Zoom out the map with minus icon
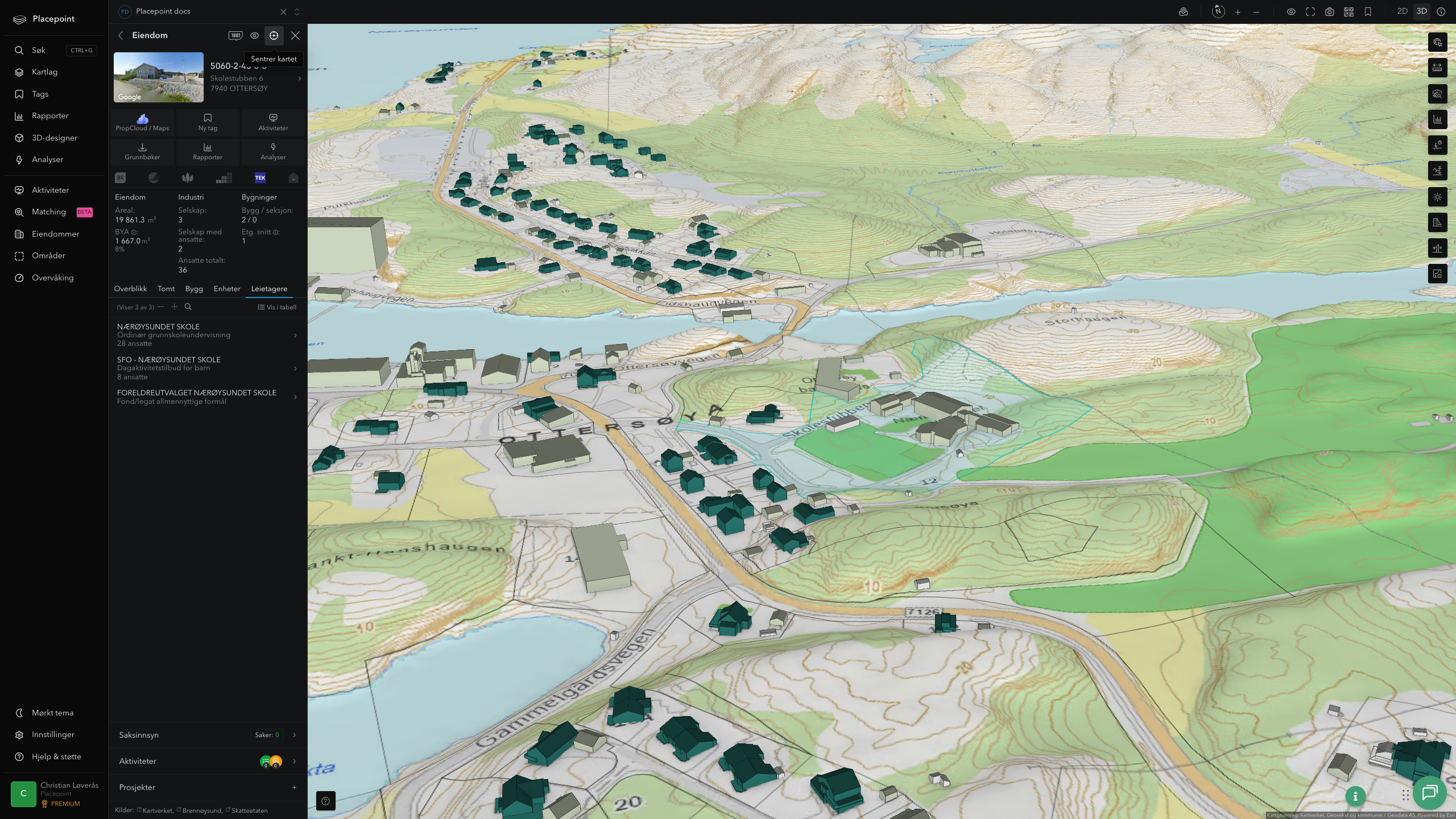Viewport: 1456px width, 819px height. 1256,12
